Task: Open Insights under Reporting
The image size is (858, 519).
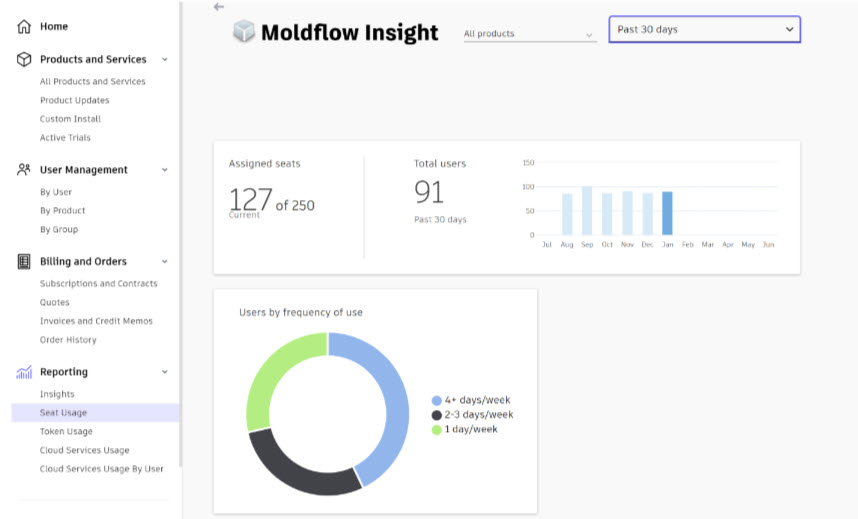Action: pyautogui.click(x=57, y=394)
